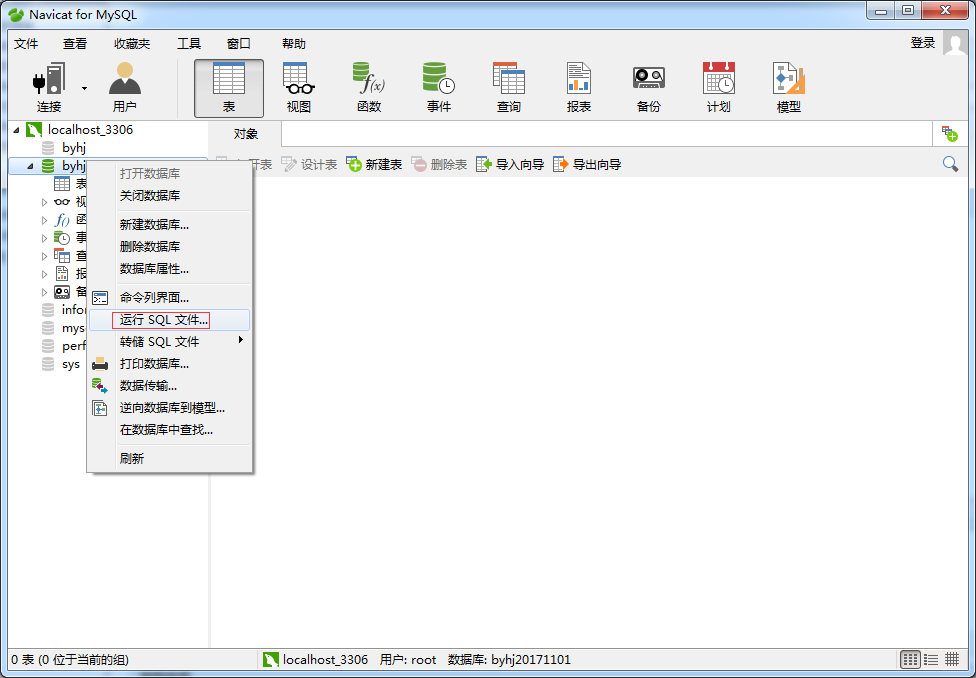Expand the 转储 SQL 文件 submenu arrow
The width and height of the screenshot is (976, 678).
[240, 340]
